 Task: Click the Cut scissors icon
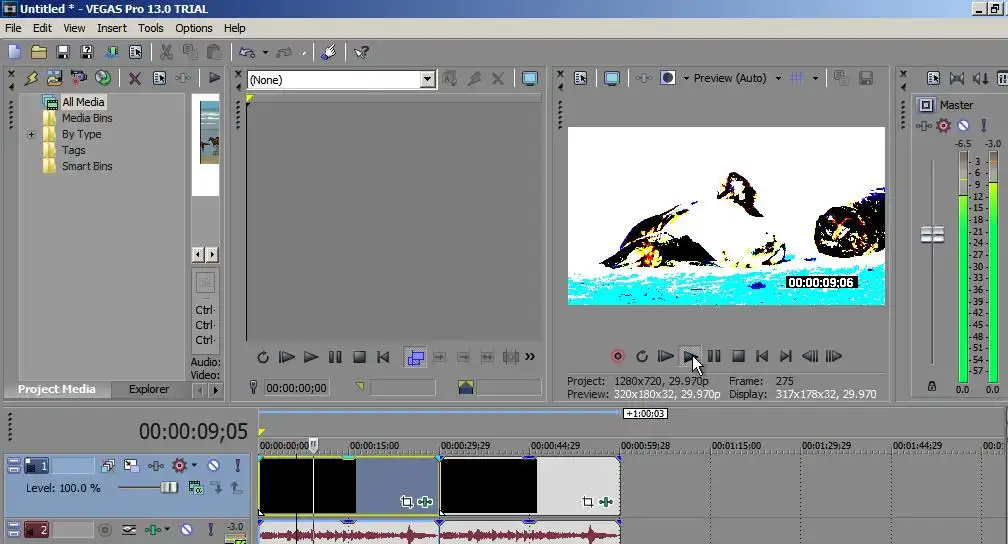point(166,52)
